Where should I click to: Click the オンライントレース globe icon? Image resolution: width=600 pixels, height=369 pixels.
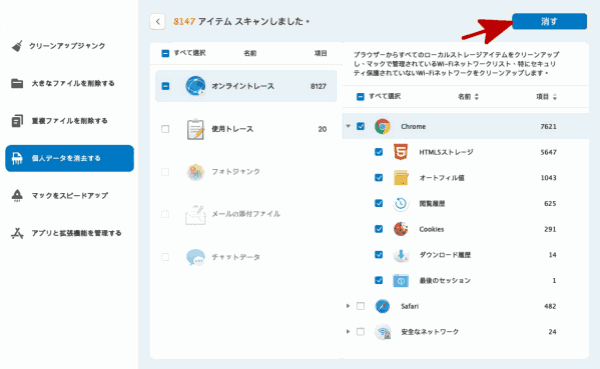point(196,86)
